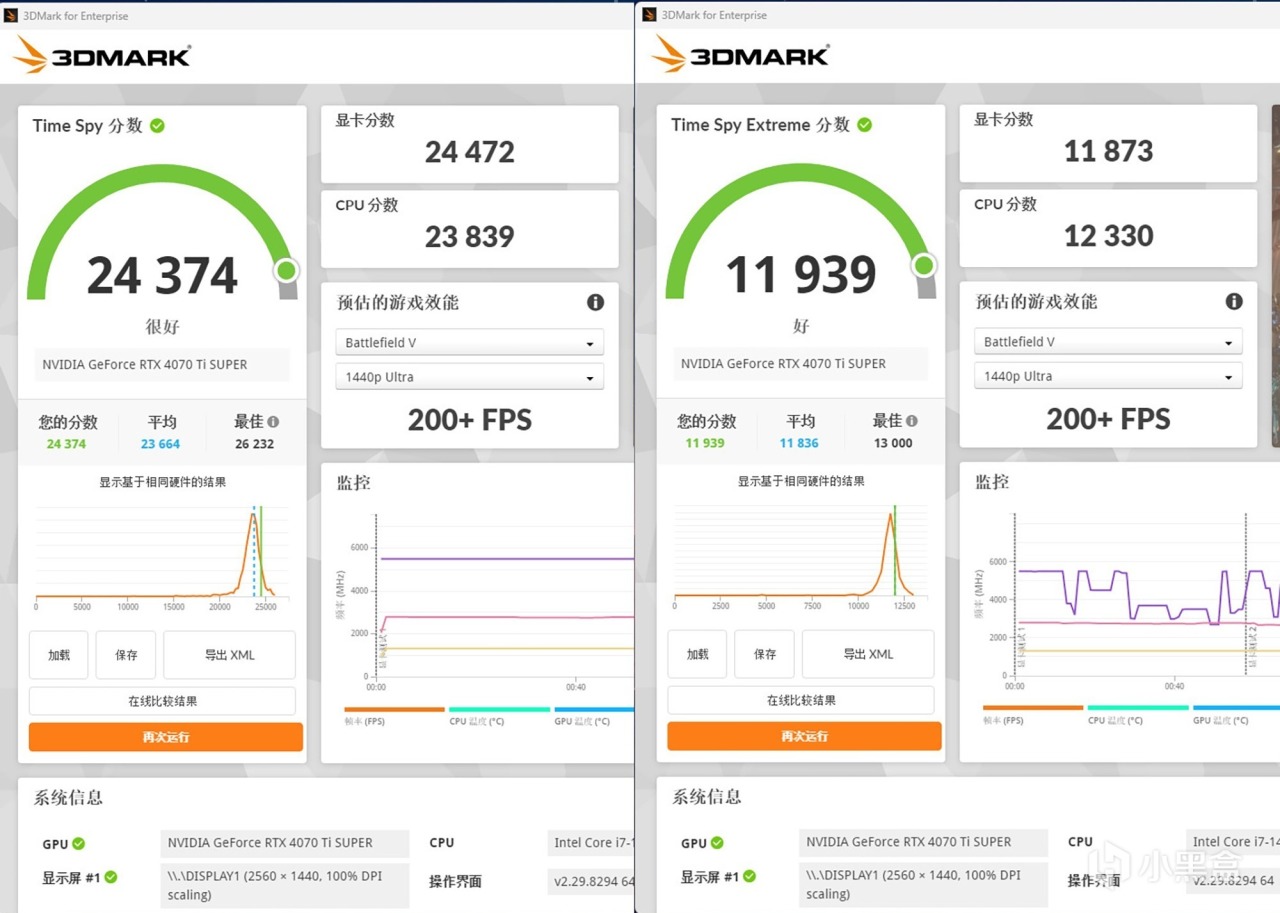Open Battlefield V game dropdown in Time Spy Extreme window
Screen dimensions: 1280x913
[1108, 341]
